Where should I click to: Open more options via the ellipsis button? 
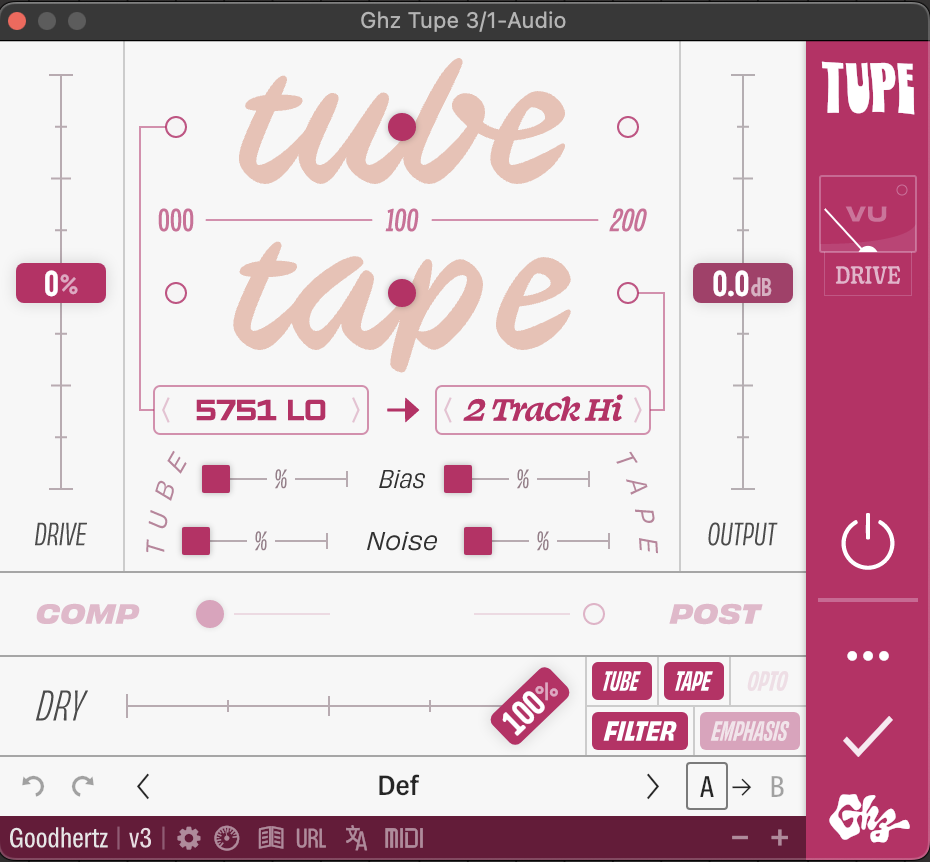pyautogui.click(x=867, y=655)
